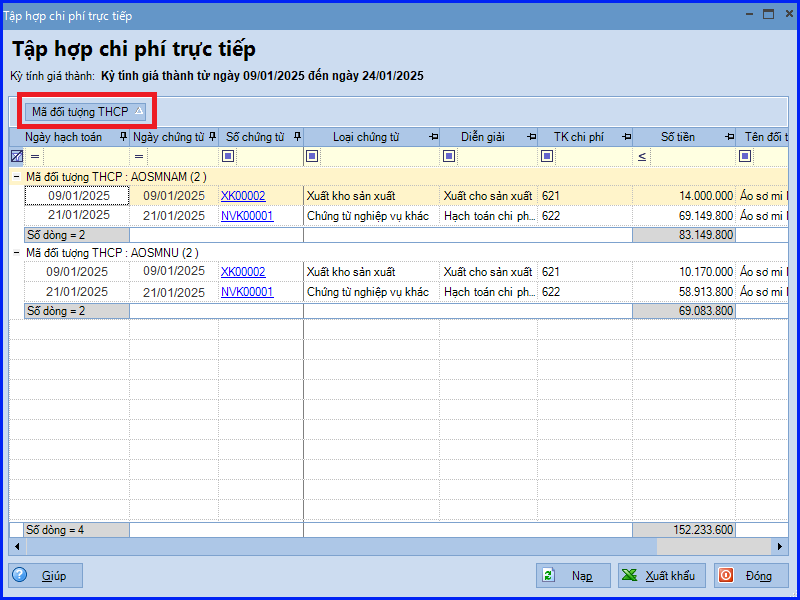The width and height of the screenshot is (800, 600).
Task: Click the pin icon on Ngày hạch toán column
Action: 121,137
